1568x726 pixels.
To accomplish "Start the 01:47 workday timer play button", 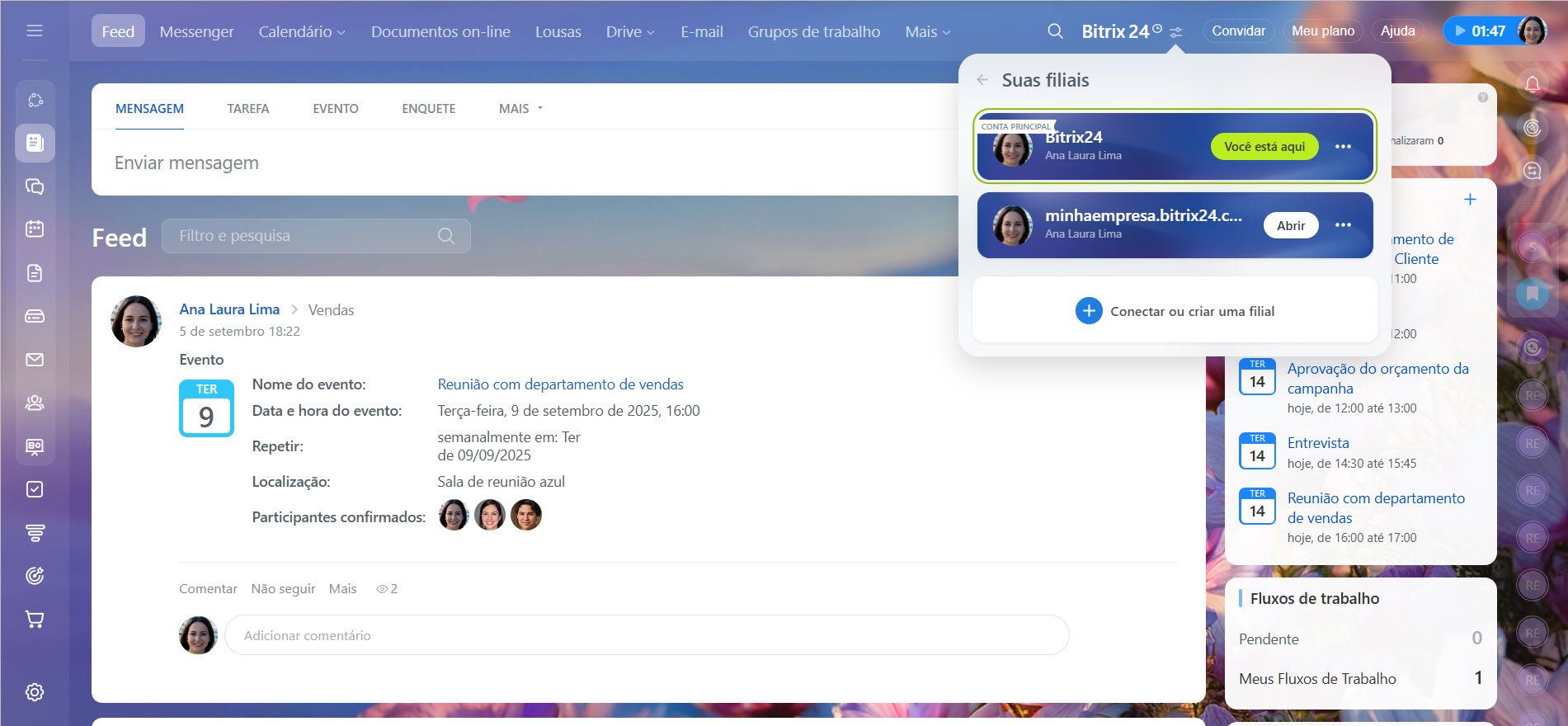I will coord(1460,31).
